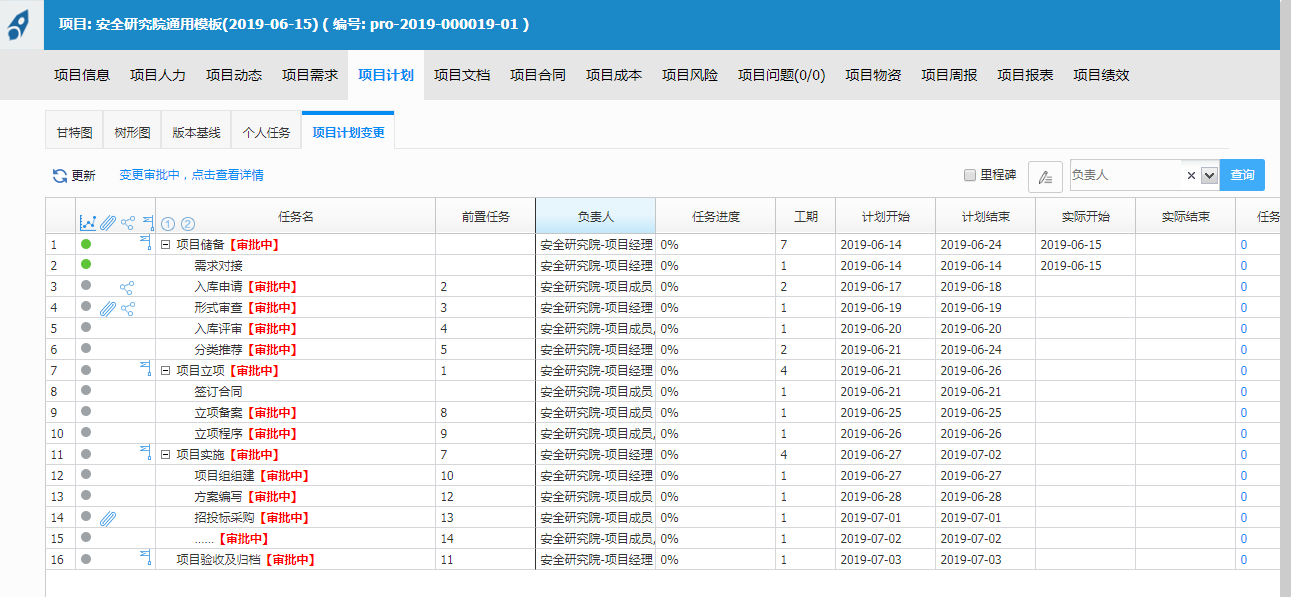
Task: Clear the 负责人 filter with X
Action: (x=1191, y=175)
